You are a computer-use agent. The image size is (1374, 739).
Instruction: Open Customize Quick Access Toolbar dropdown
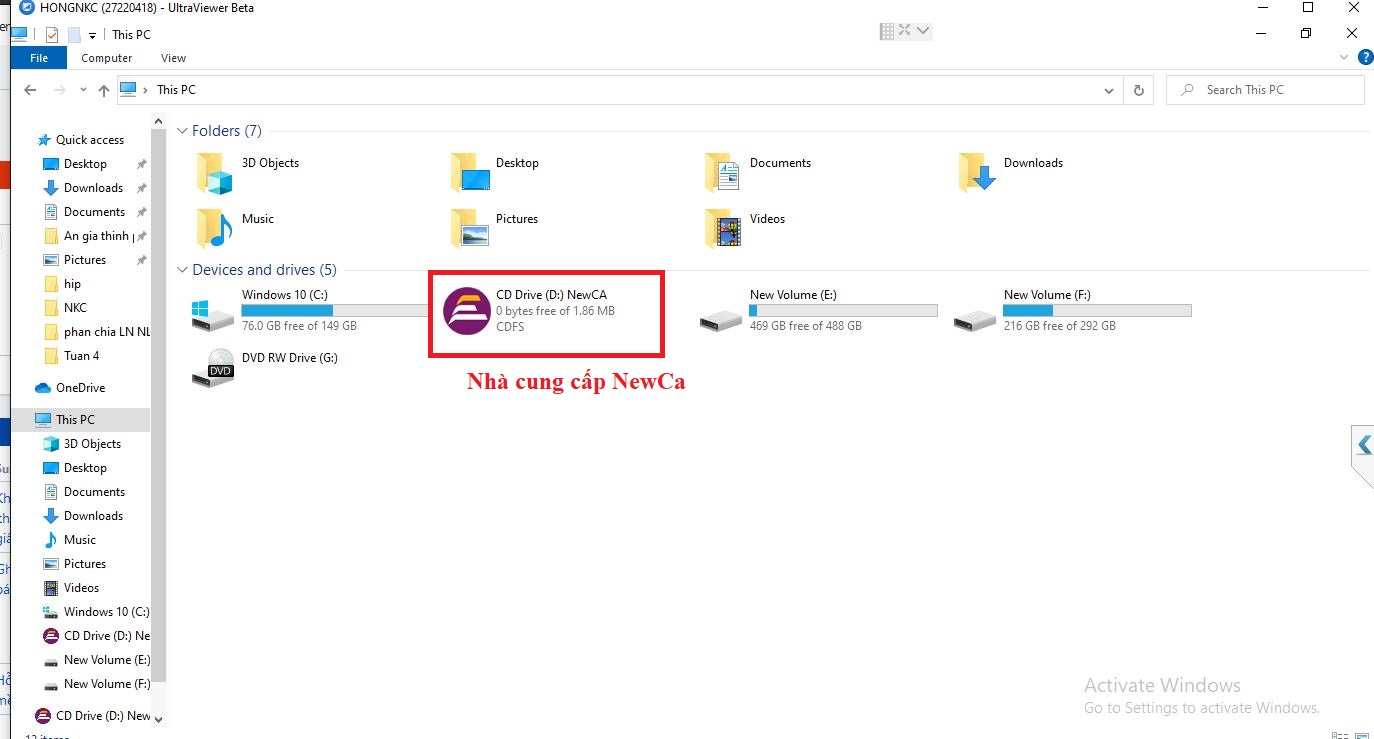tap(92, 35)
